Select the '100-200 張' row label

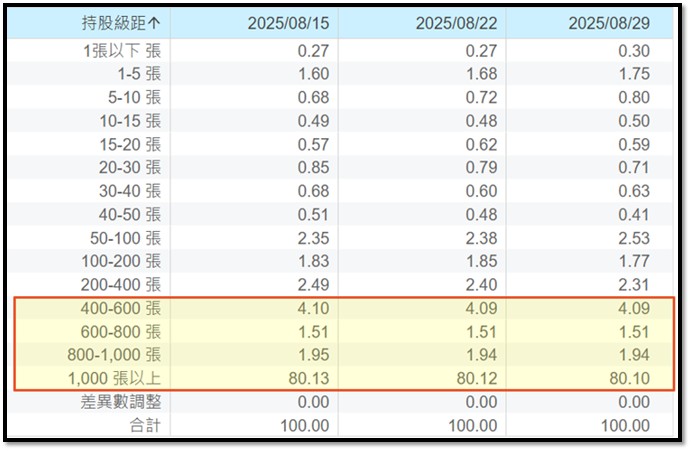pos(121,261)
